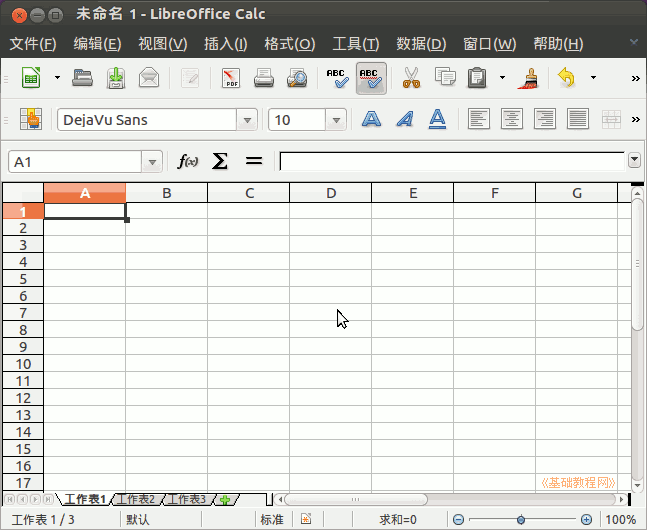Click the Export as PDF icon
Image resolution: width=647 pixels, height=530 pixels.
tap(231, 78)
